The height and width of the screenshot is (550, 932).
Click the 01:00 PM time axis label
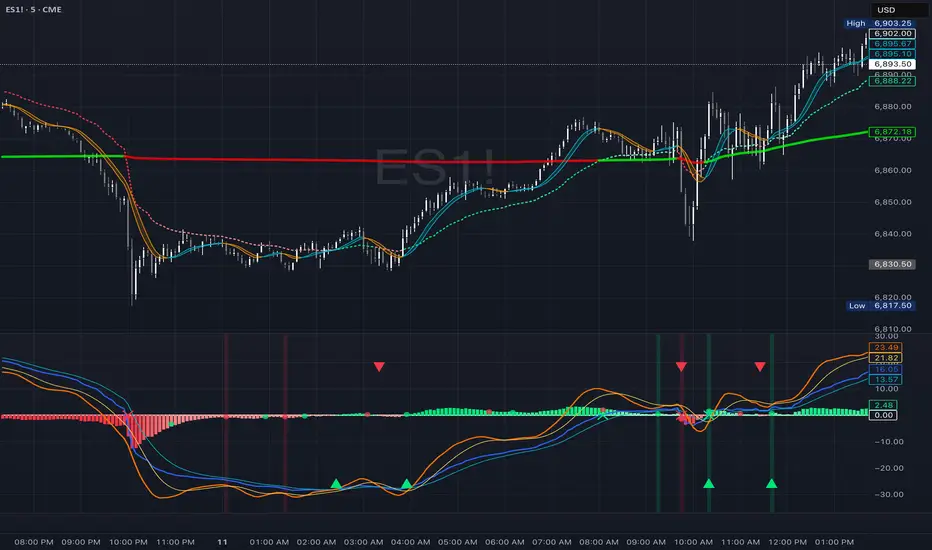tap(835, 542)
